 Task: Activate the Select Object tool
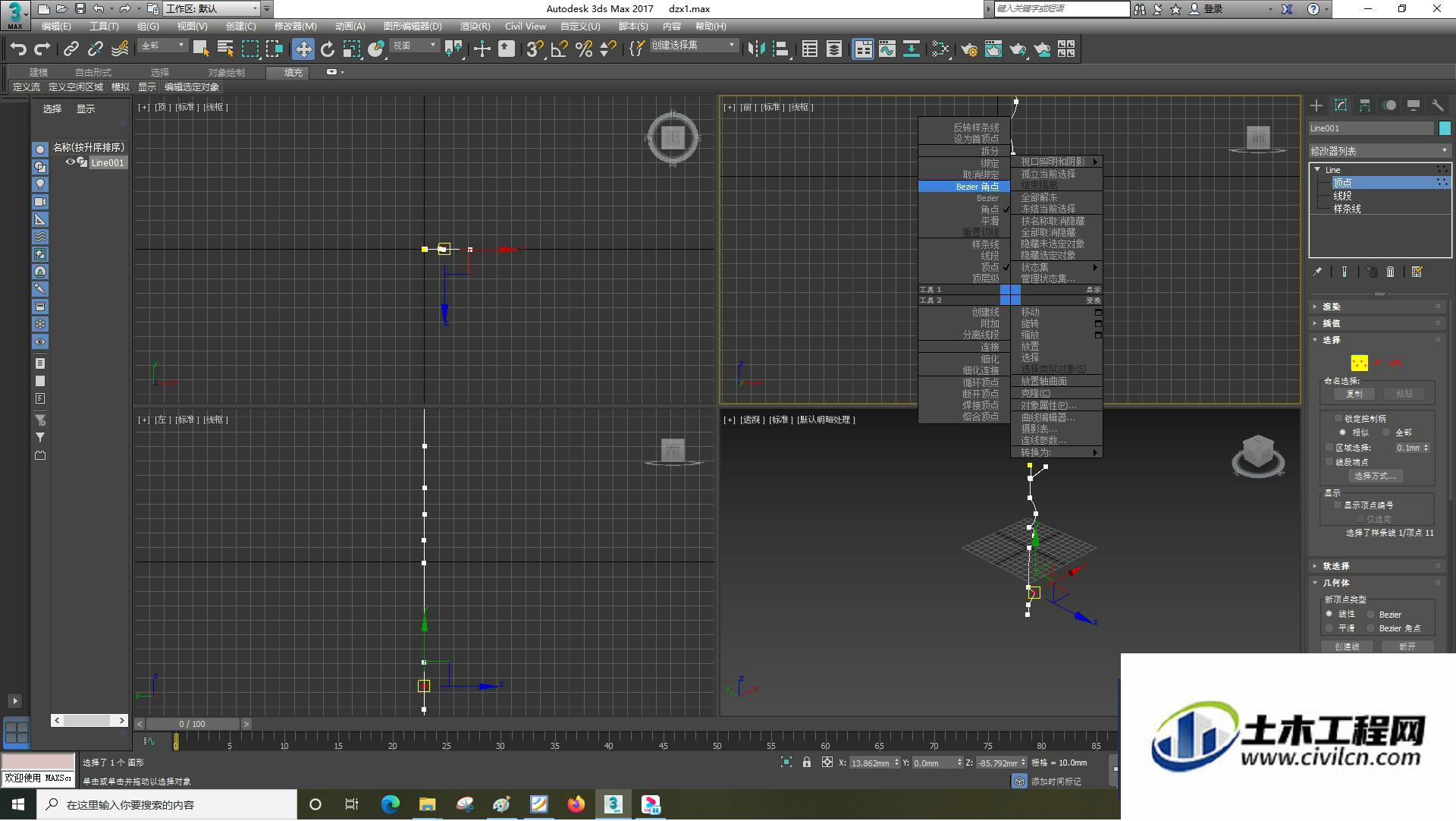click(x=201, y=49)
